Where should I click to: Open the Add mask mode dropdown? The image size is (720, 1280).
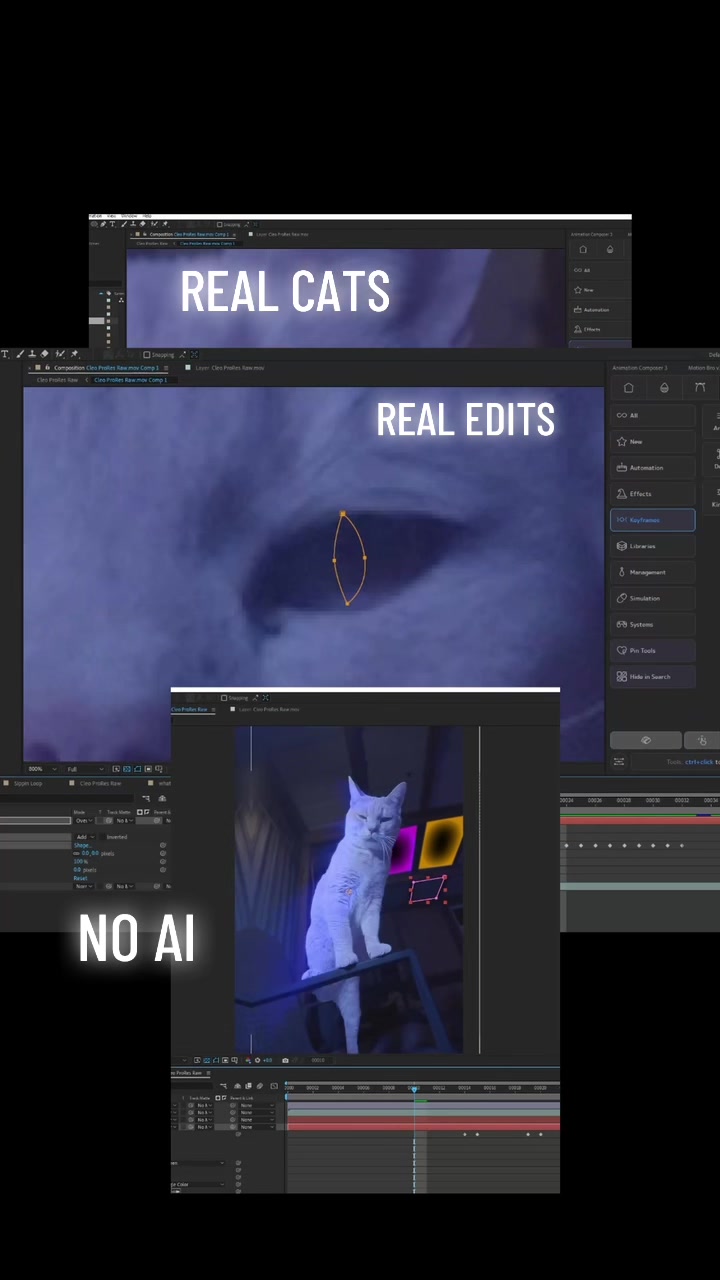[x=85, y=837]
